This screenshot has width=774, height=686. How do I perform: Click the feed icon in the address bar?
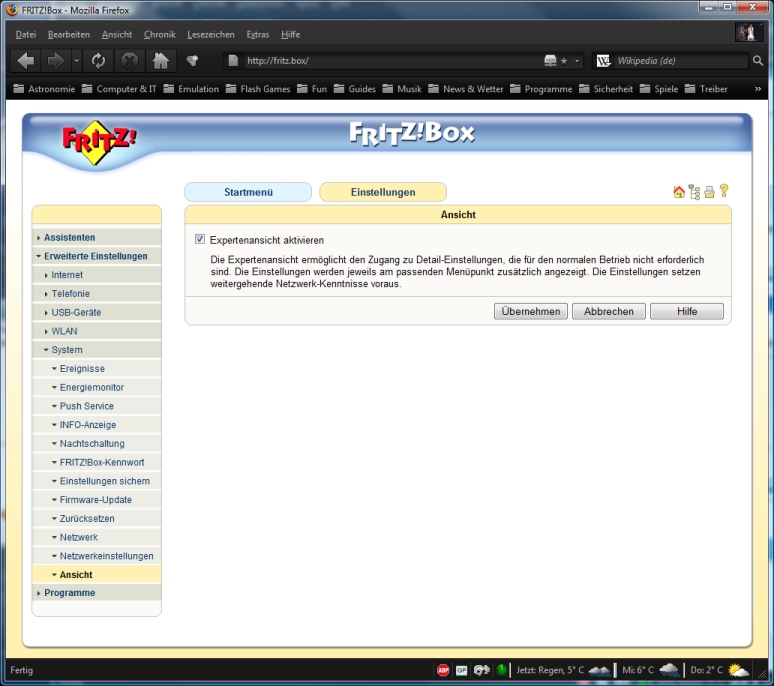(550, 61)
